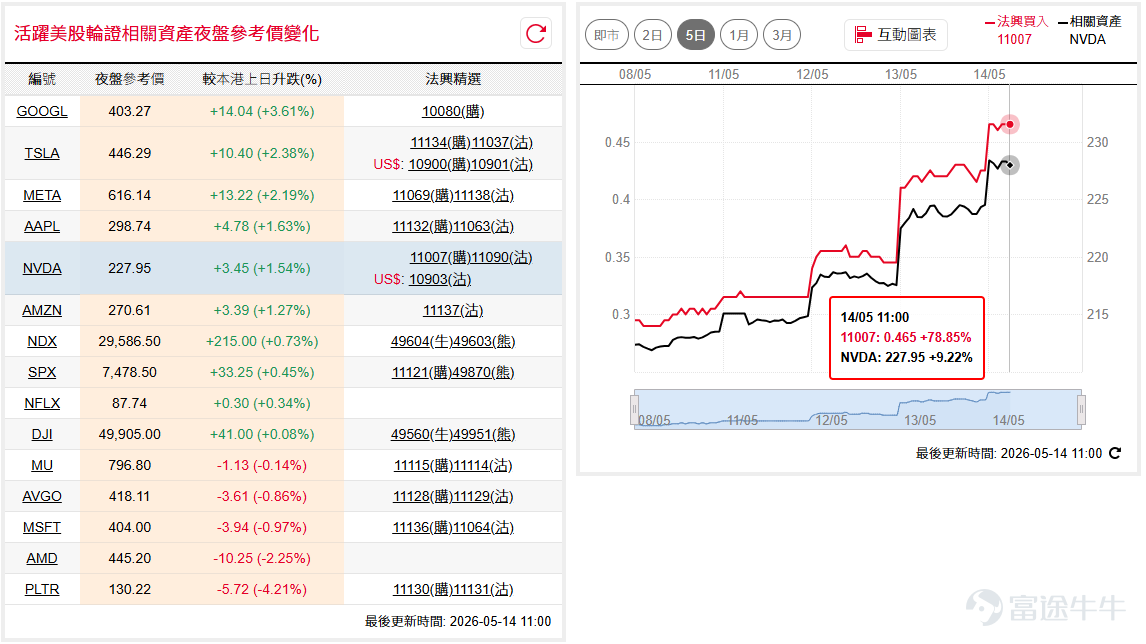Click the 法興精選 column header
The image size is (1146, 644).
coord(453,79)
